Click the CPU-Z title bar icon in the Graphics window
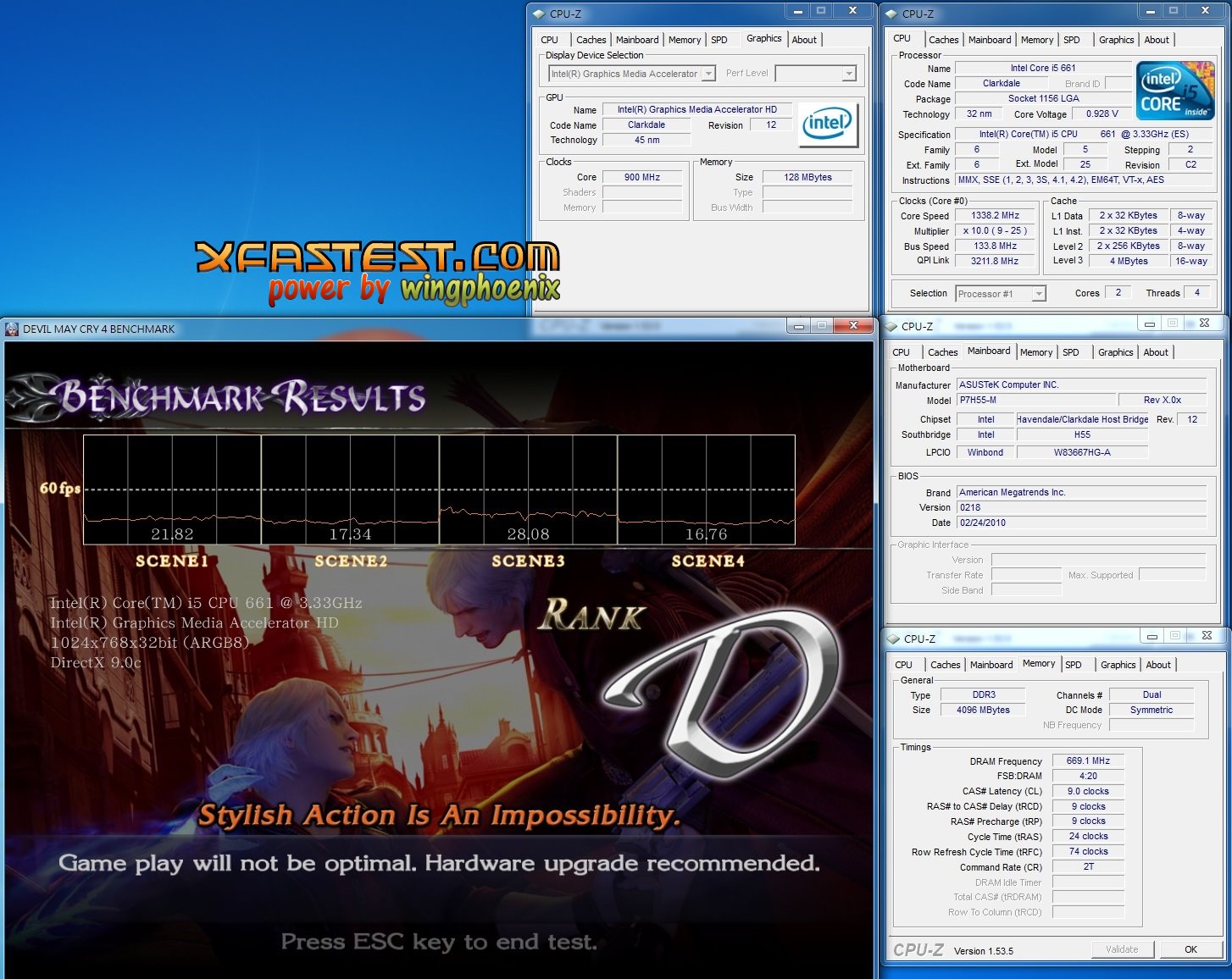 pyautogui.click(x=538, y=14)
